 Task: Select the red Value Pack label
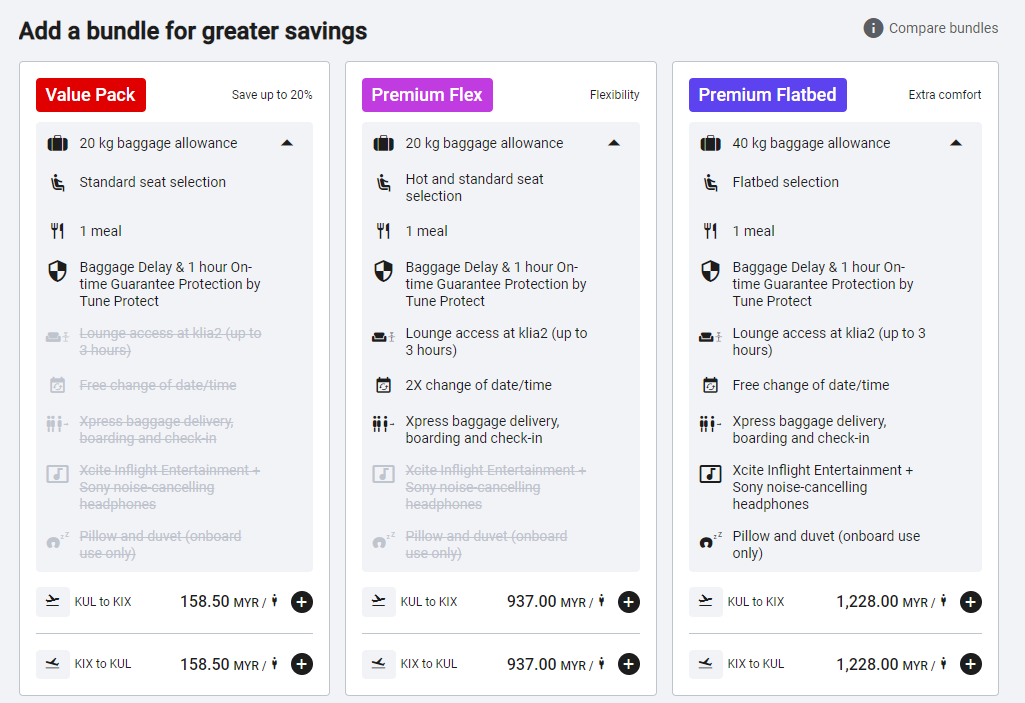(91, 95)
